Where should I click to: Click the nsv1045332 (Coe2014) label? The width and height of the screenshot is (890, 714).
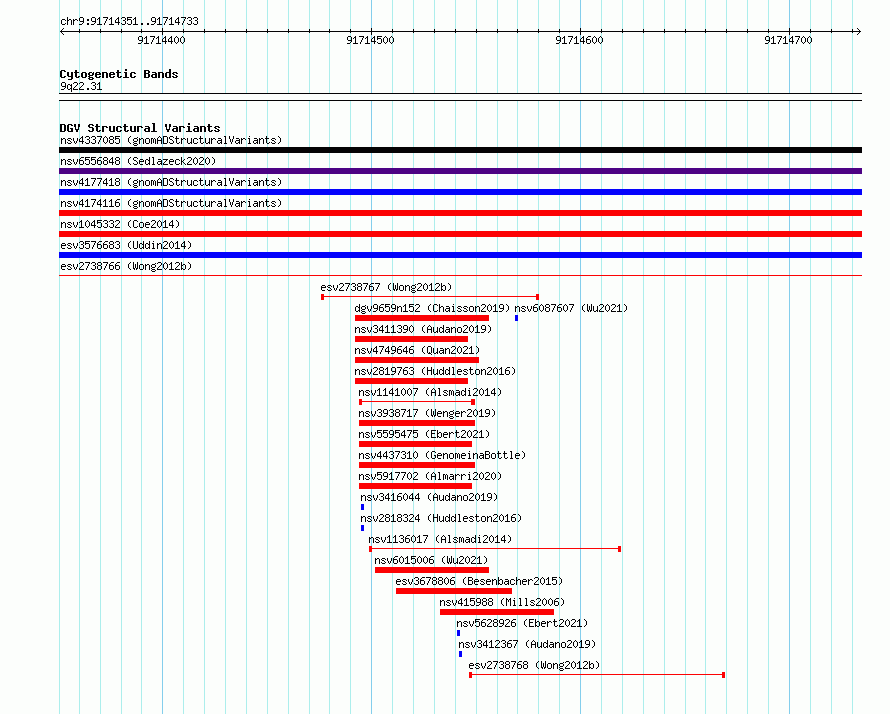120,224
